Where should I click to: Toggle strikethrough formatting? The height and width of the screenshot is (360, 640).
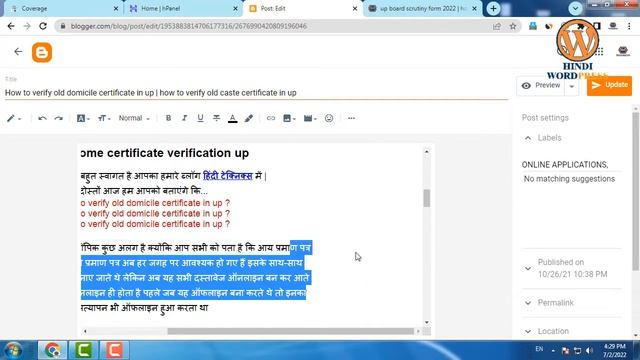coord(216,118)
